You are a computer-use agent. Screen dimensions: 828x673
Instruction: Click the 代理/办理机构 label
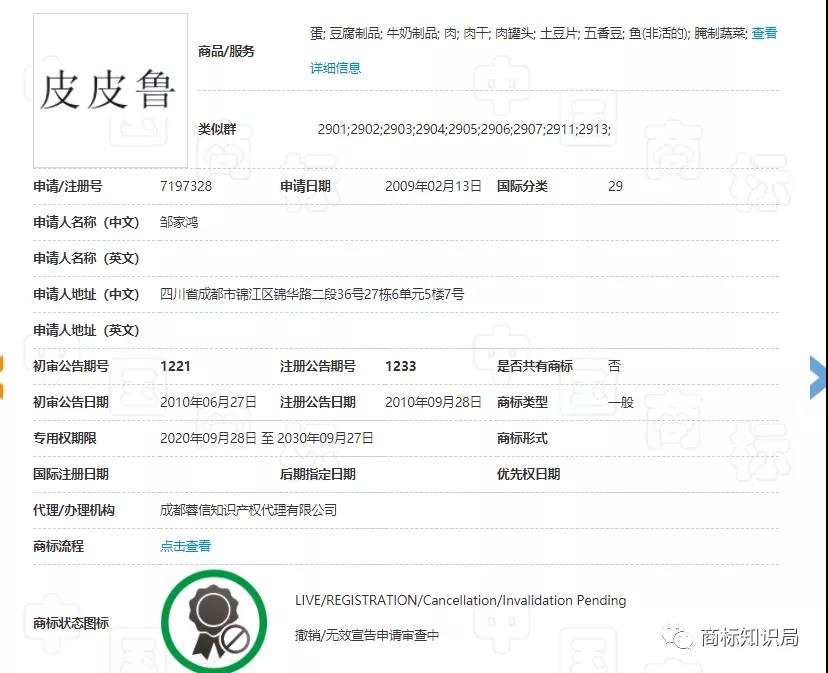point(74,510)
